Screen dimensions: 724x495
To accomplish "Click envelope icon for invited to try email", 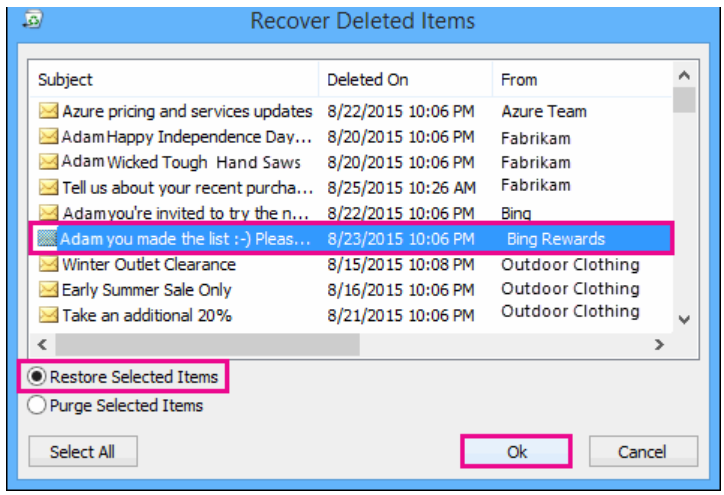I will pyautogui.click(x=48, y=213).
